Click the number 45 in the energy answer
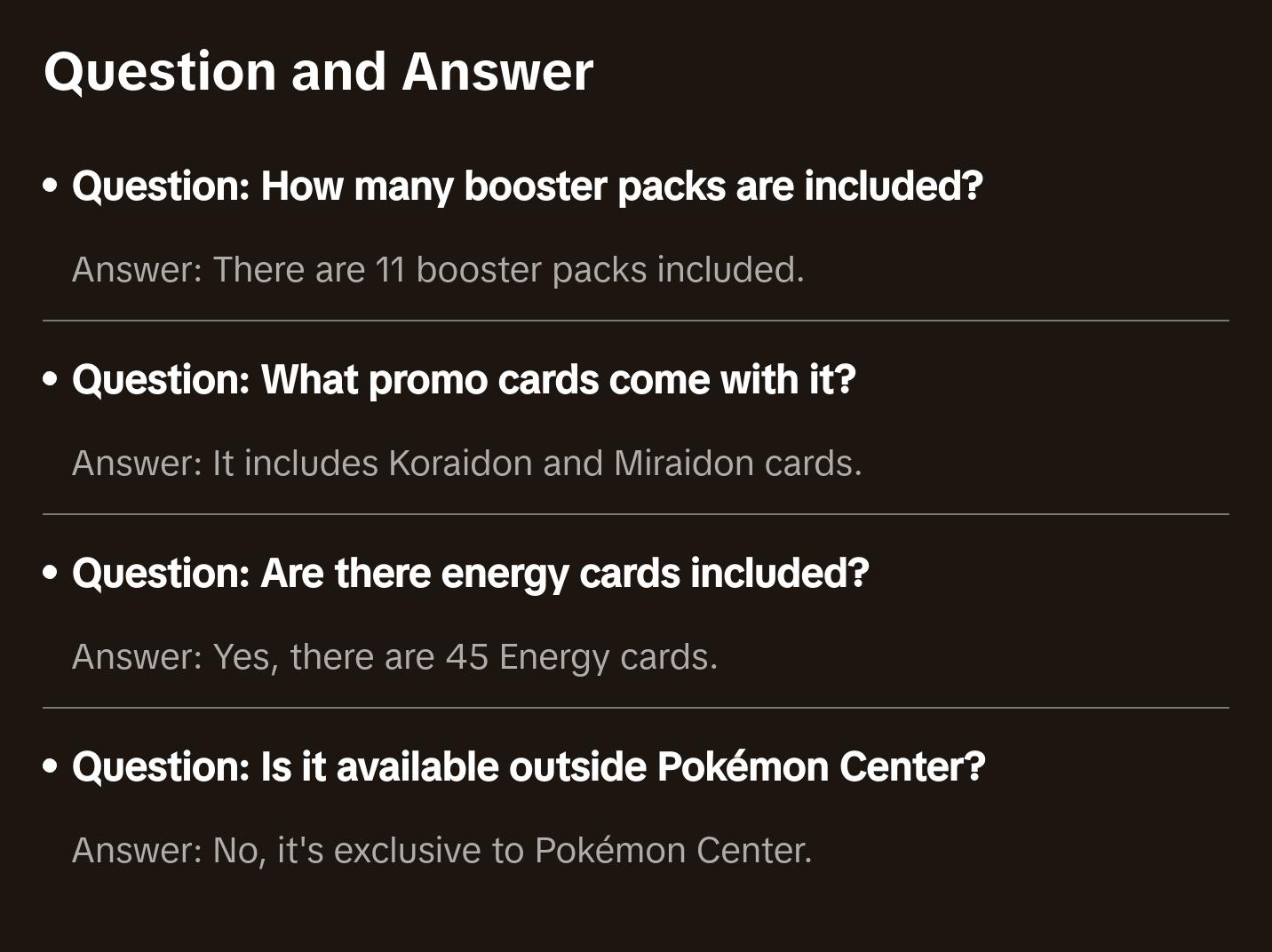Screen dimensions: 1272x952 tap(467, 657)
